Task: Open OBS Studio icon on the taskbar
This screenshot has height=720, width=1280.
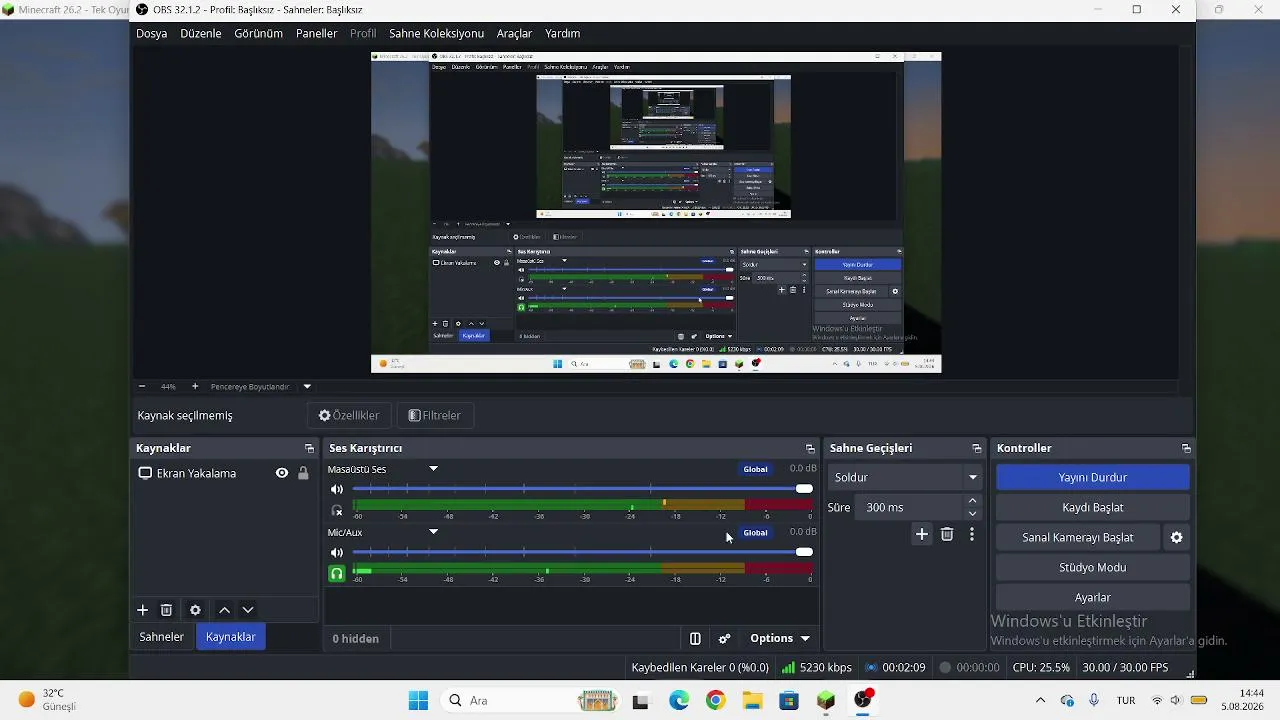Action: click(863, 700)
